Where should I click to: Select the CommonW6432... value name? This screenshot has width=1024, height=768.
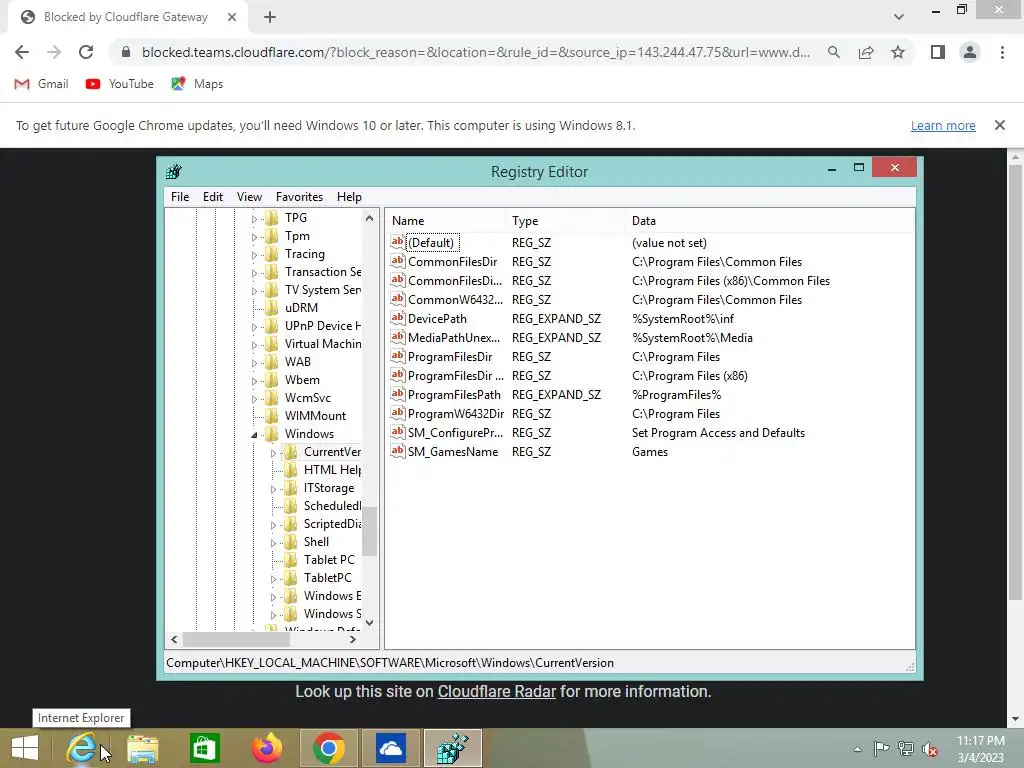click(x=455, y=300)
